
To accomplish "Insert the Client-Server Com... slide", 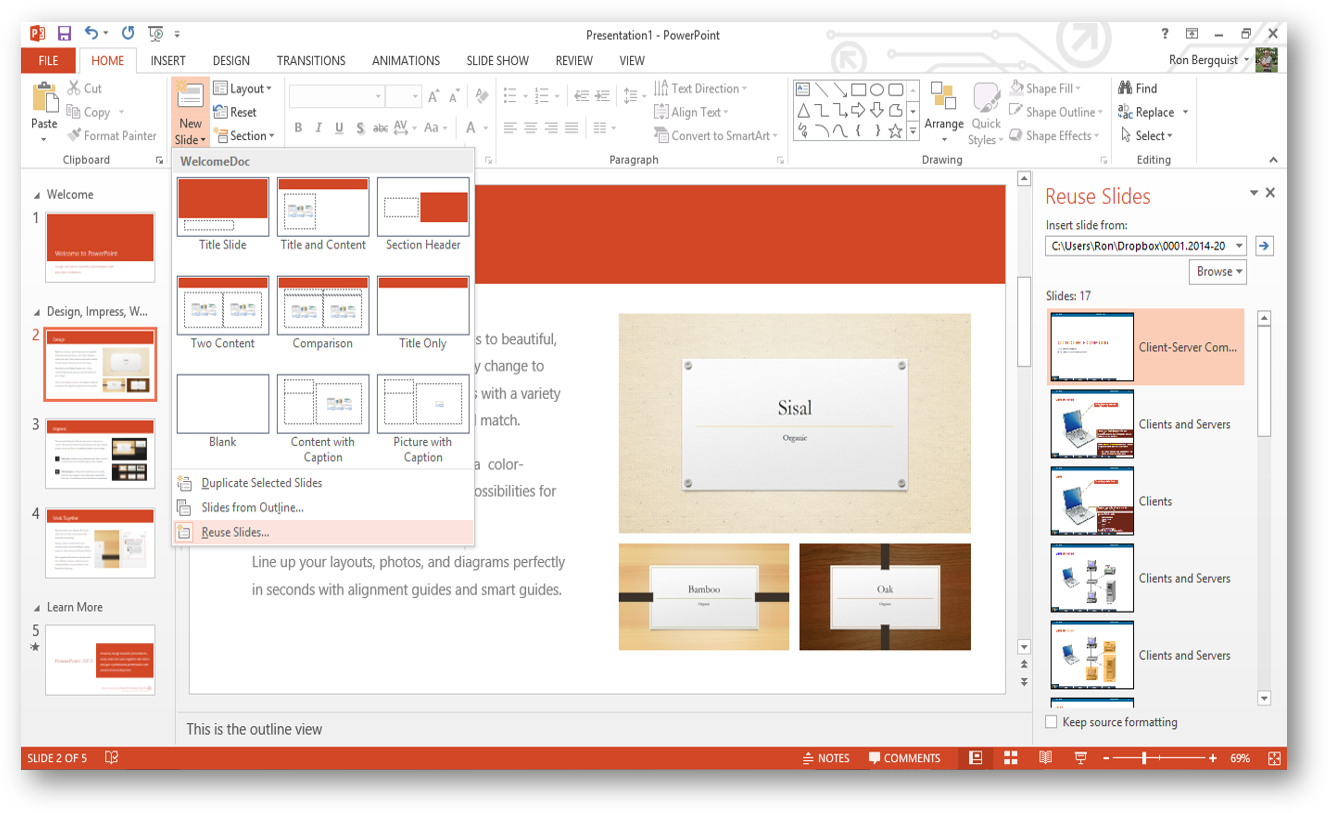I will pyautogui.click(x=1146, y=347).
